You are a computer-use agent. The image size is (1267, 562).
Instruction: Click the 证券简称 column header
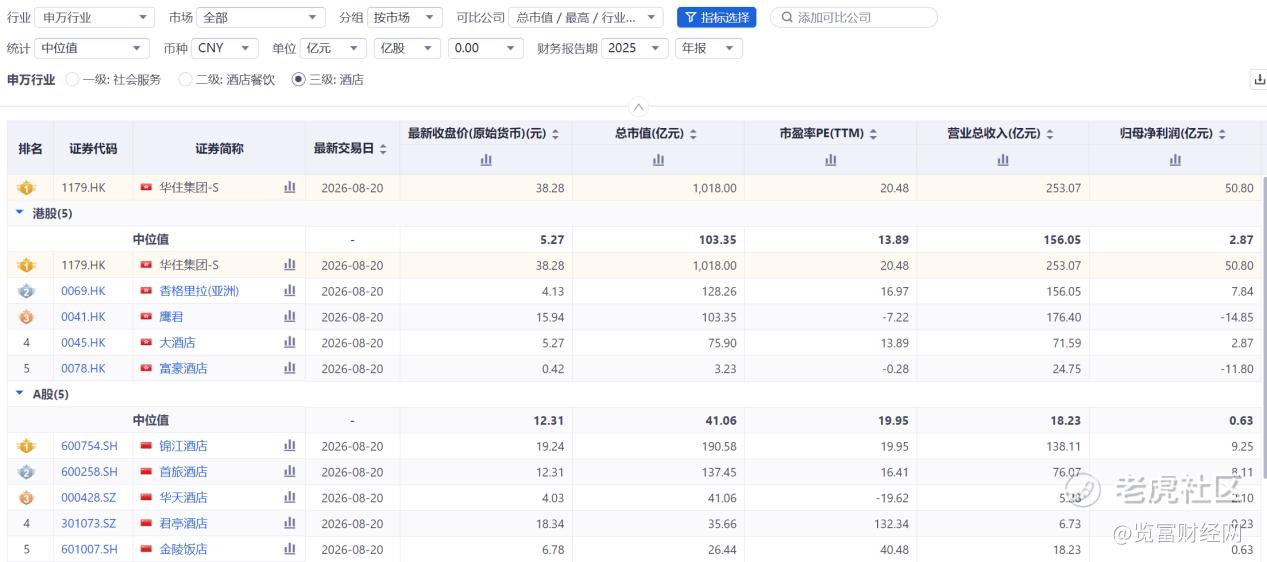pyautogui.click(x=219, y=148)
